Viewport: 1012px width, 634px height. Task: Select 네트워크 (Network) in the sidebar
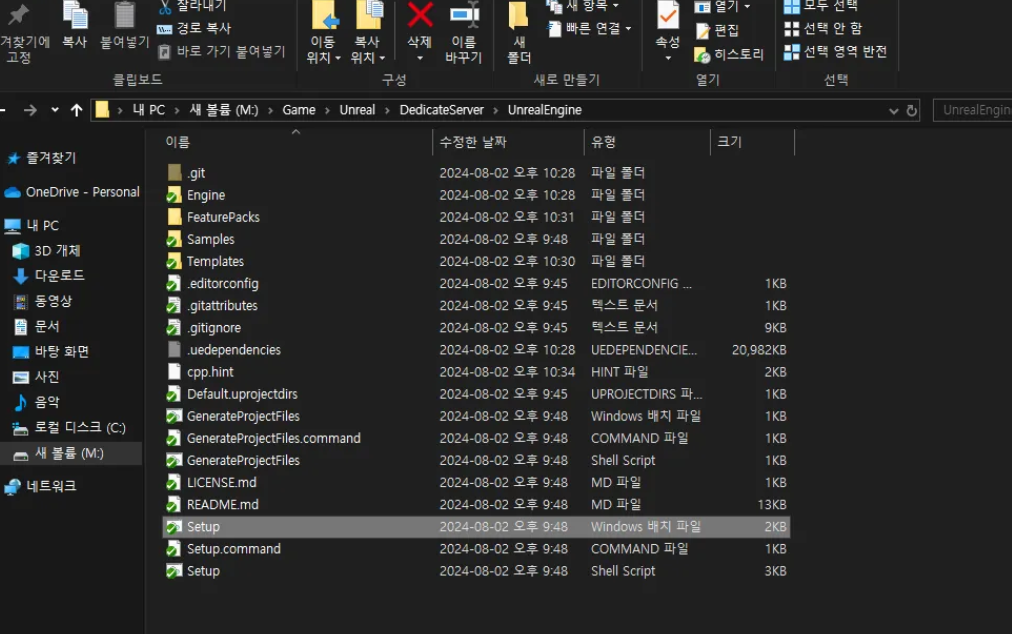click(51, 486)
